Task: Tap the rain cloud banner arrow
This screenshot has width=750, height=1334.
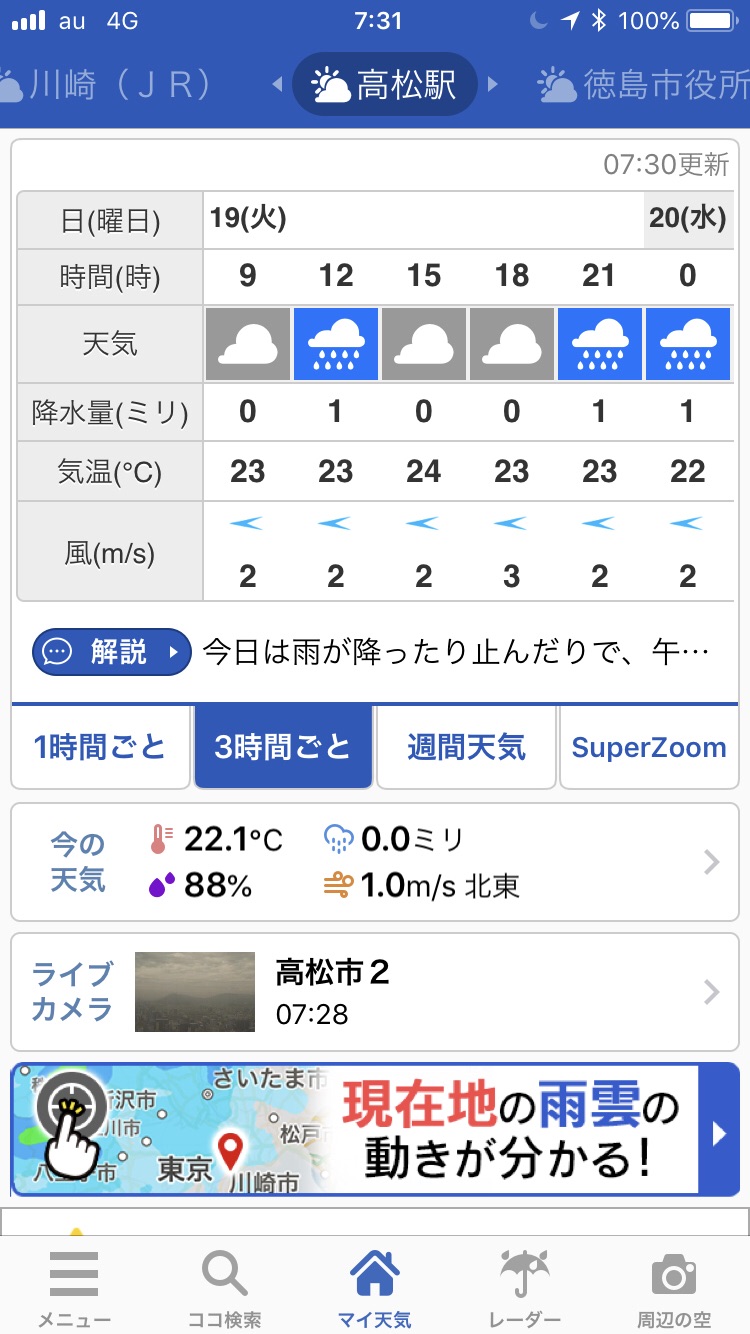Action: click(x=719, y=1133)
